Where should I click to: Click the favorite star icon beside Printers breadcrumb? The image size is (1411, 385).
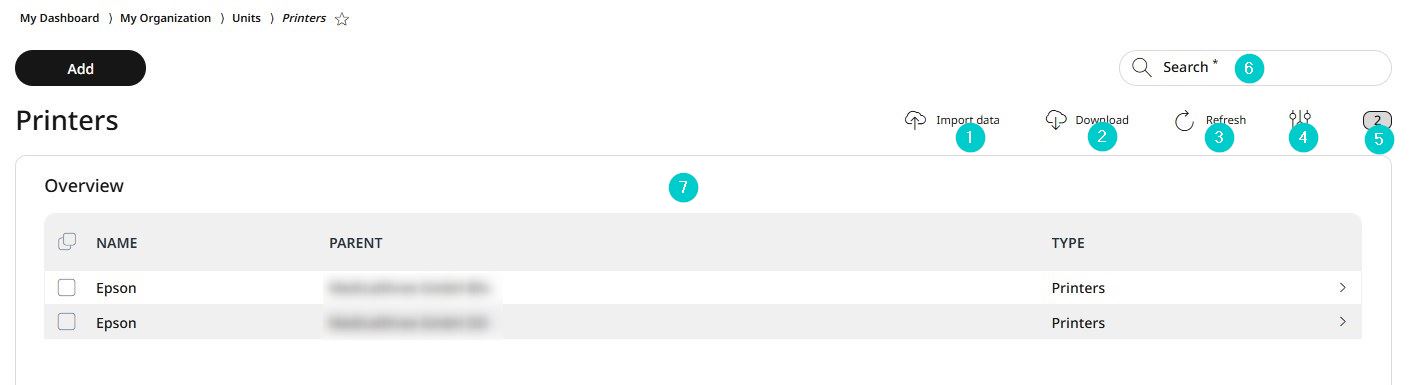coord(342,19)
